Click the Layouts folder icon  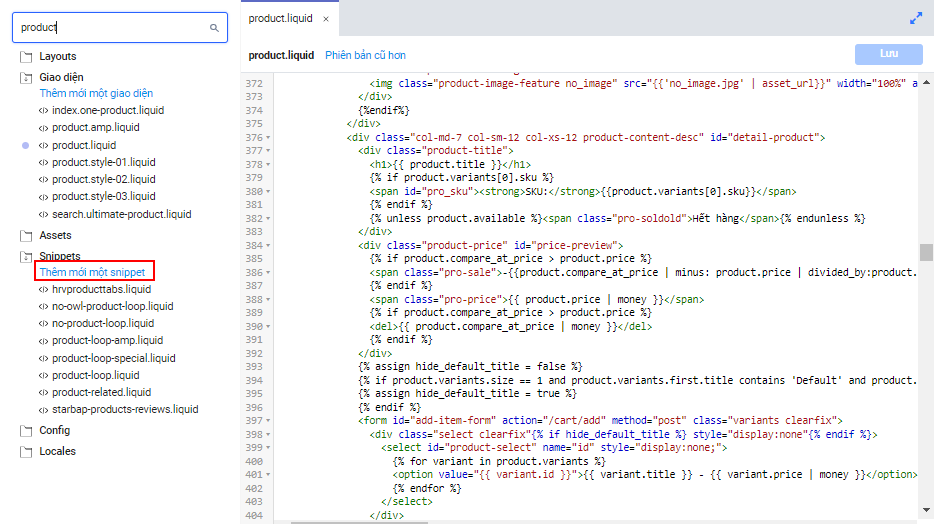coord(26,57)
